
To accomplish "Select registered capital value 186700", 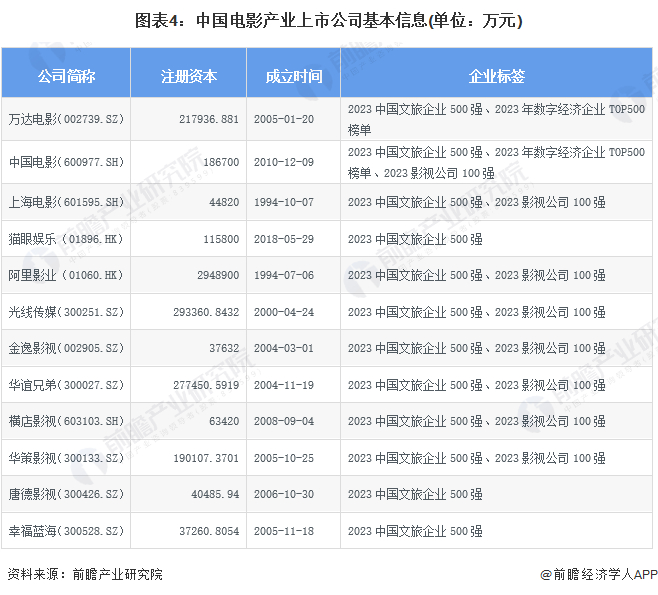I will click(221, 162).
